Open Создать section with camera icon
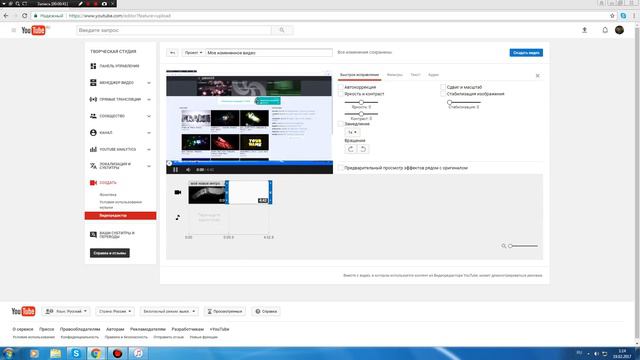This screenshot has height=360, width=640. pyautogui.click(x=103, y=183)
